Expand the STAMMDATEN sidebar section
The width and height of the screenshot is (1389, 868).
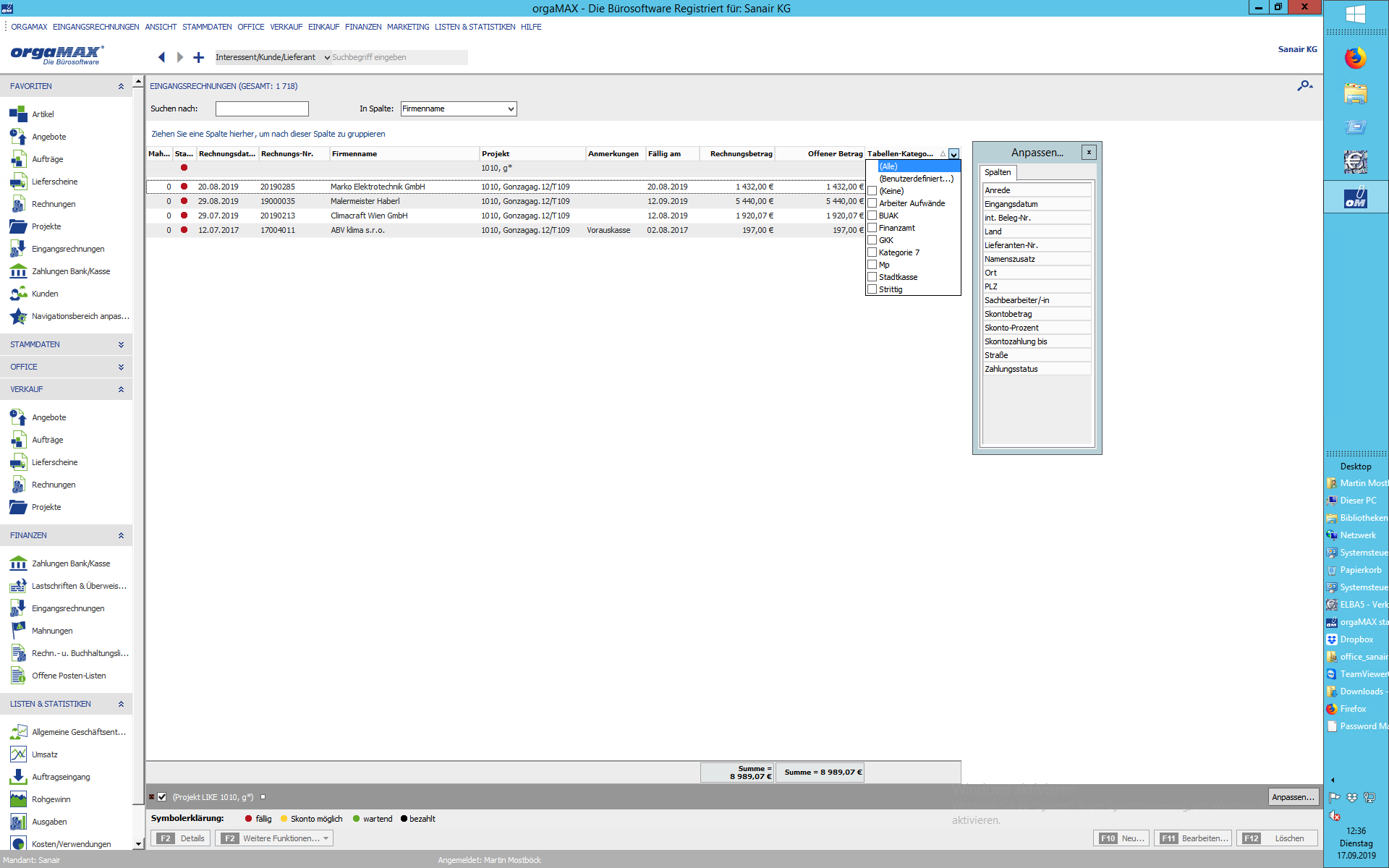[x=121, y=344]
